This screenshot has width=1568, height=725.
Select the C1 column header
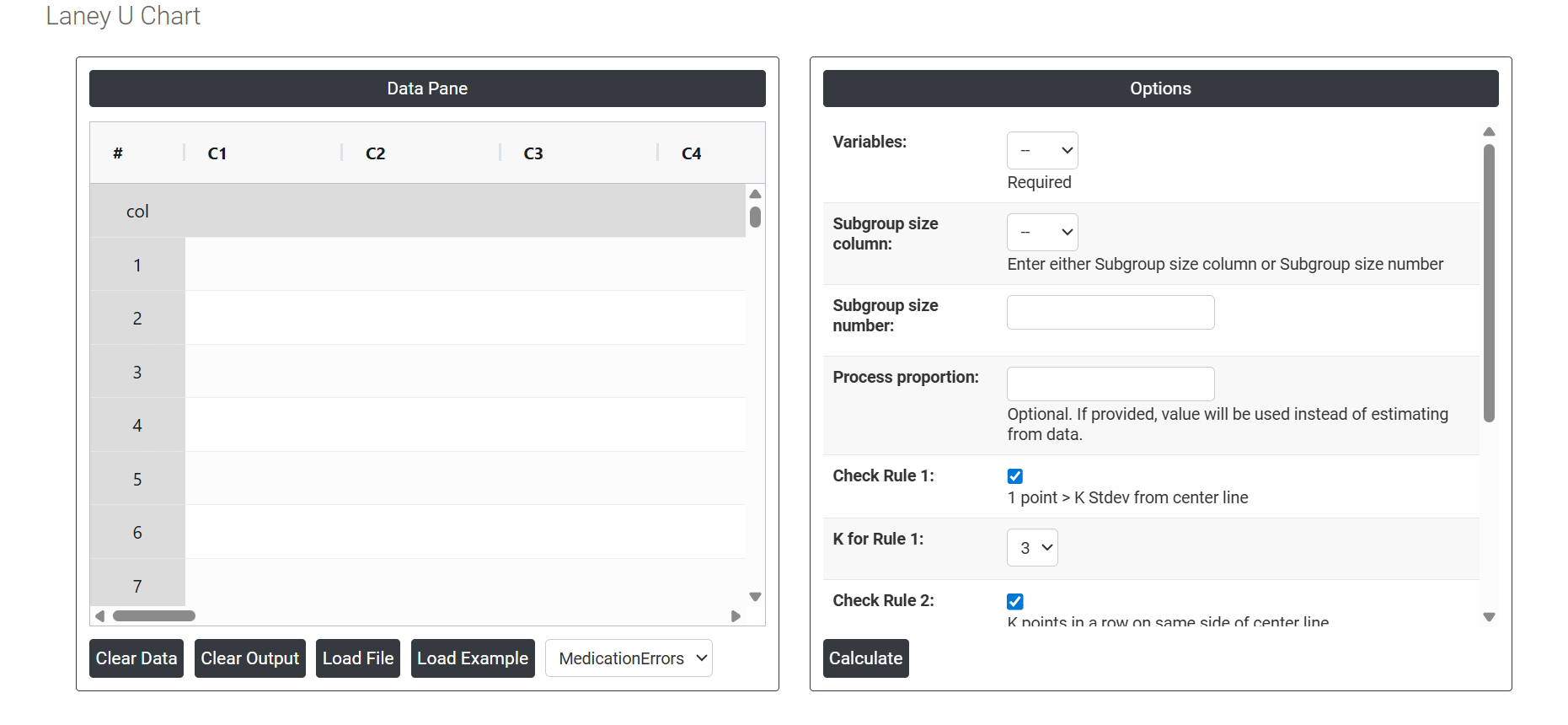[217, 153]
